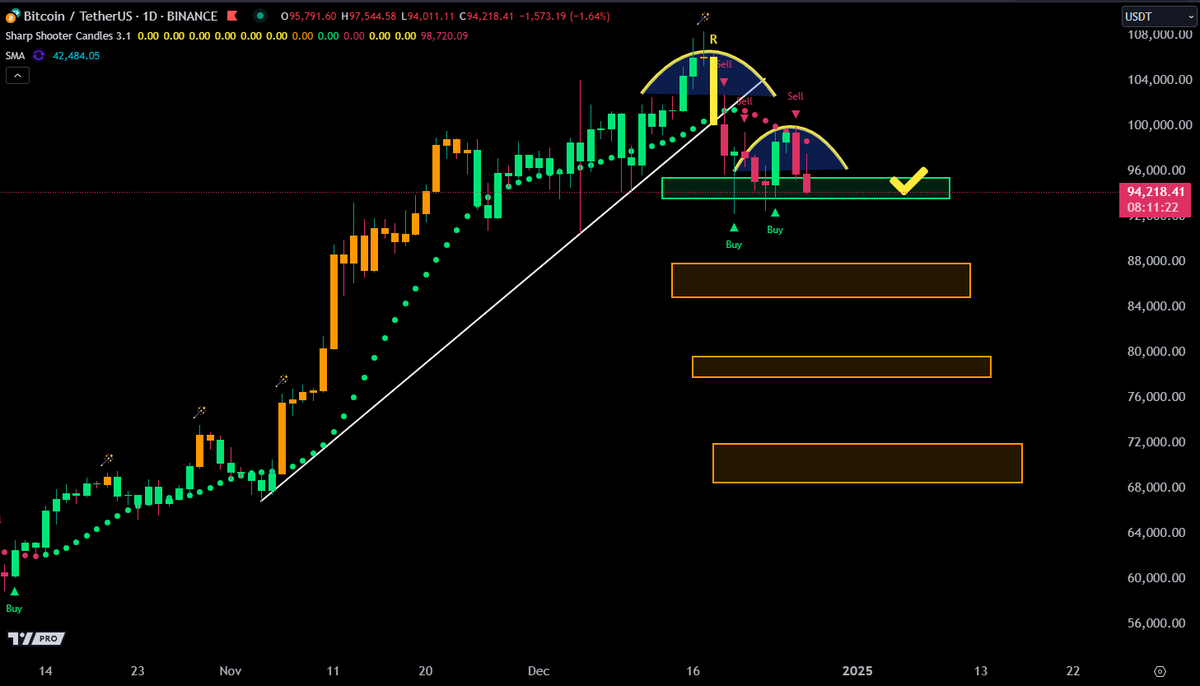Click the 104,000.00 price axis label
The height and width of the screenshot is (686, 1200).
tap(1160, 80)
